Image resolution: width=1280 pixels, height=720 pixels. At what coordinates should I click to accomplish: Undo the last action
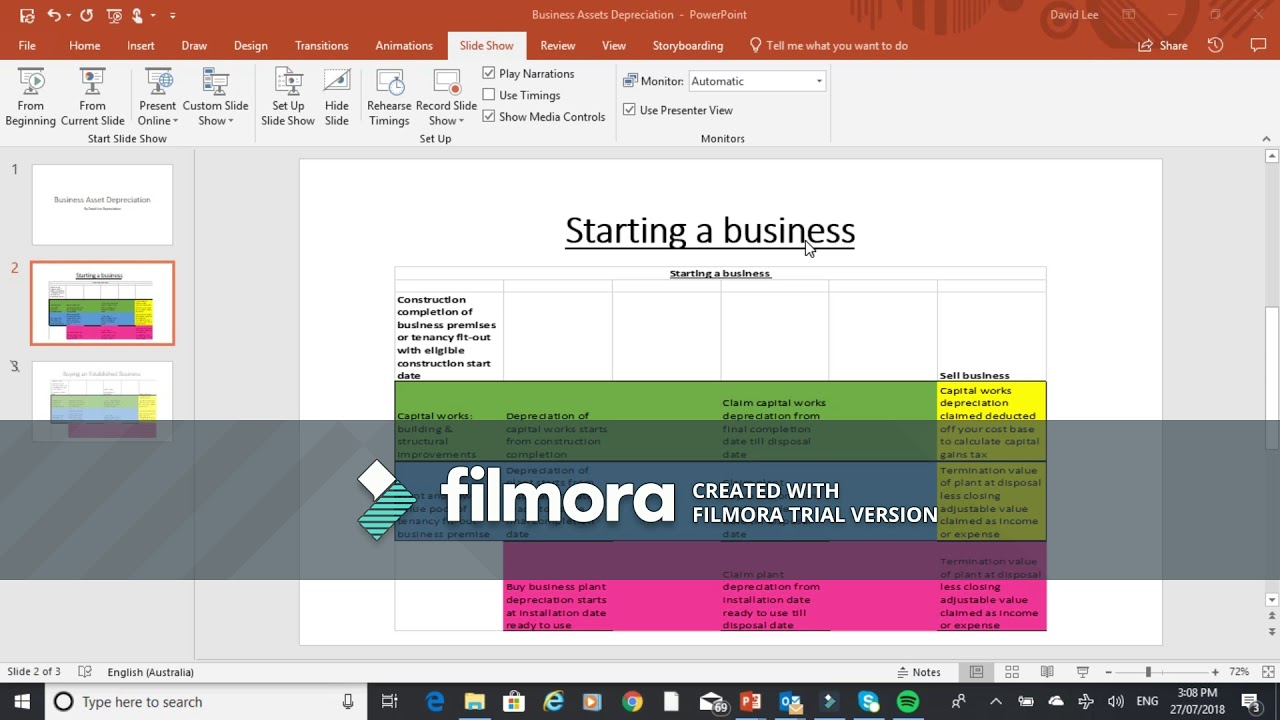tap(55, 15)
